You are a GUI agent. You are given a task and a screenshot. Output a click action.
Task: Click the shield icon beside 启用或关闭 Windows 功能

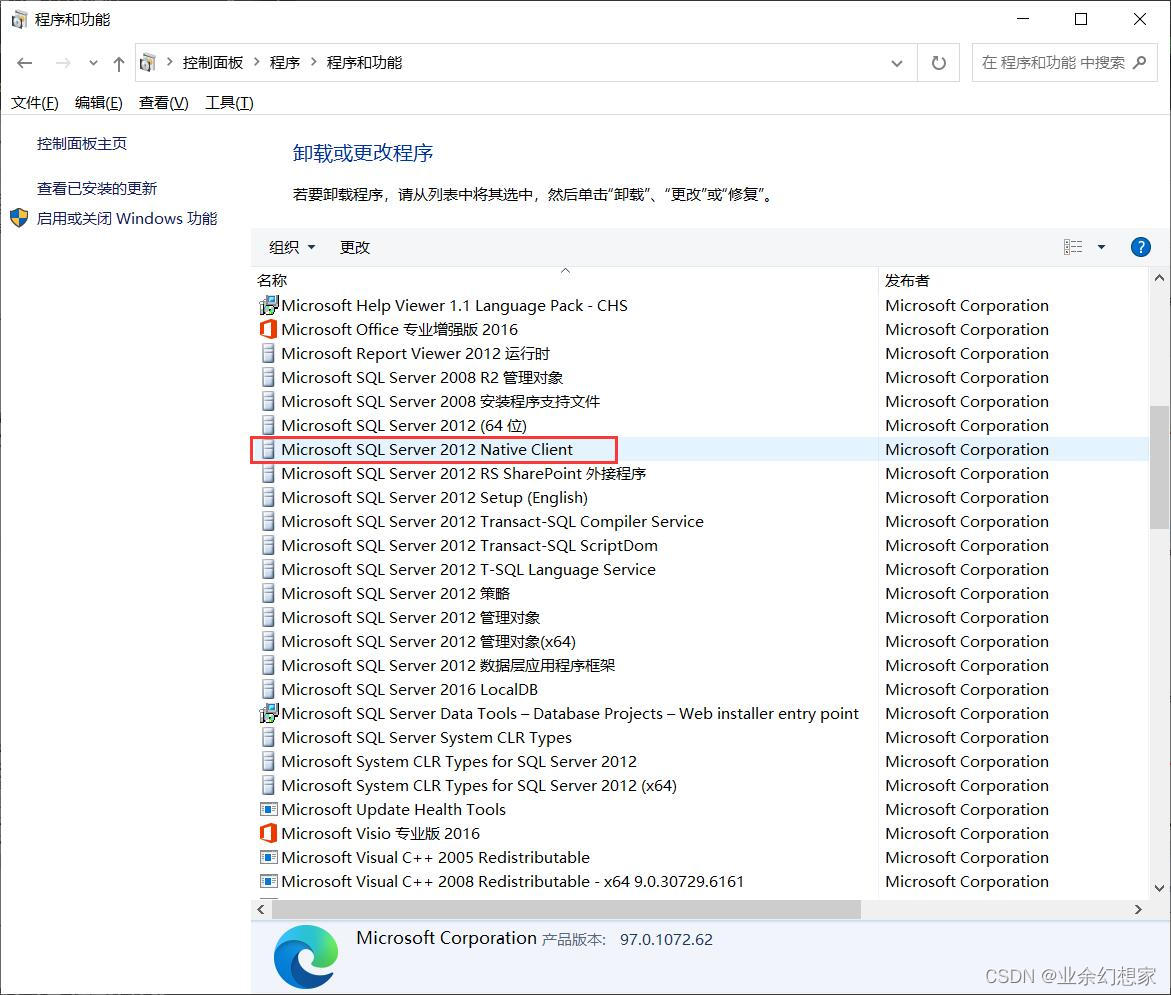click(19, 218)
